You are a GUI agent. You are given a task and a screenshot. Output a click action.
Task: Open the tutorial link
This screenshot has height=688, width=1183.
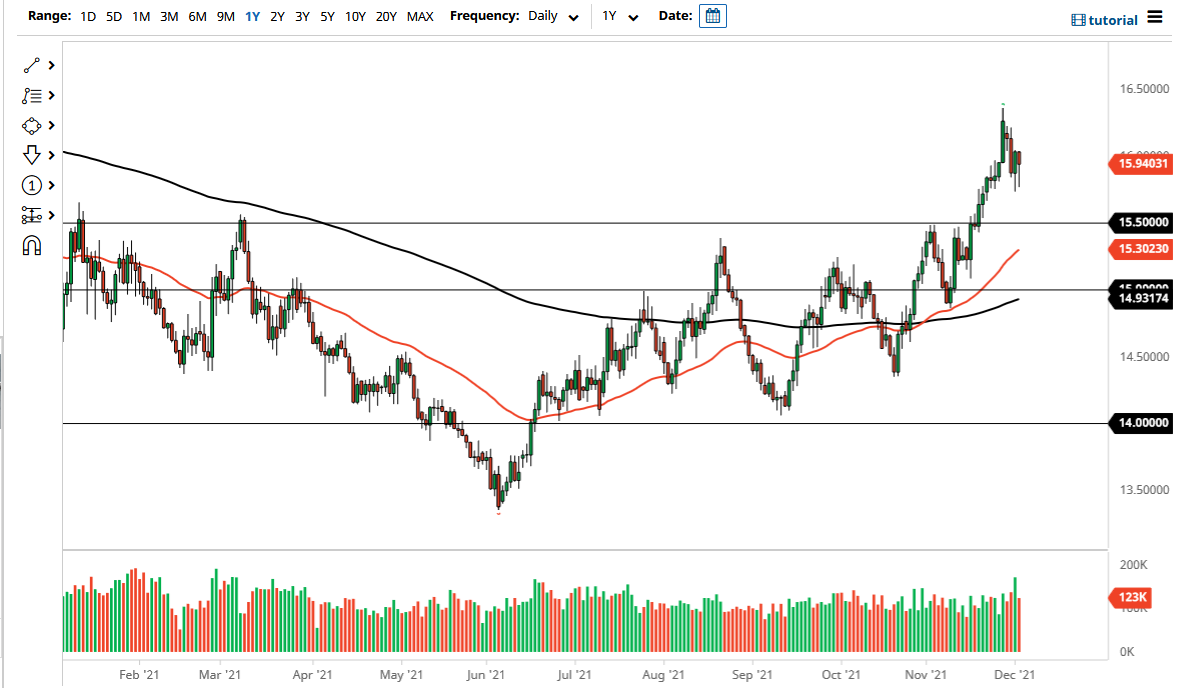click(1110, 19)
